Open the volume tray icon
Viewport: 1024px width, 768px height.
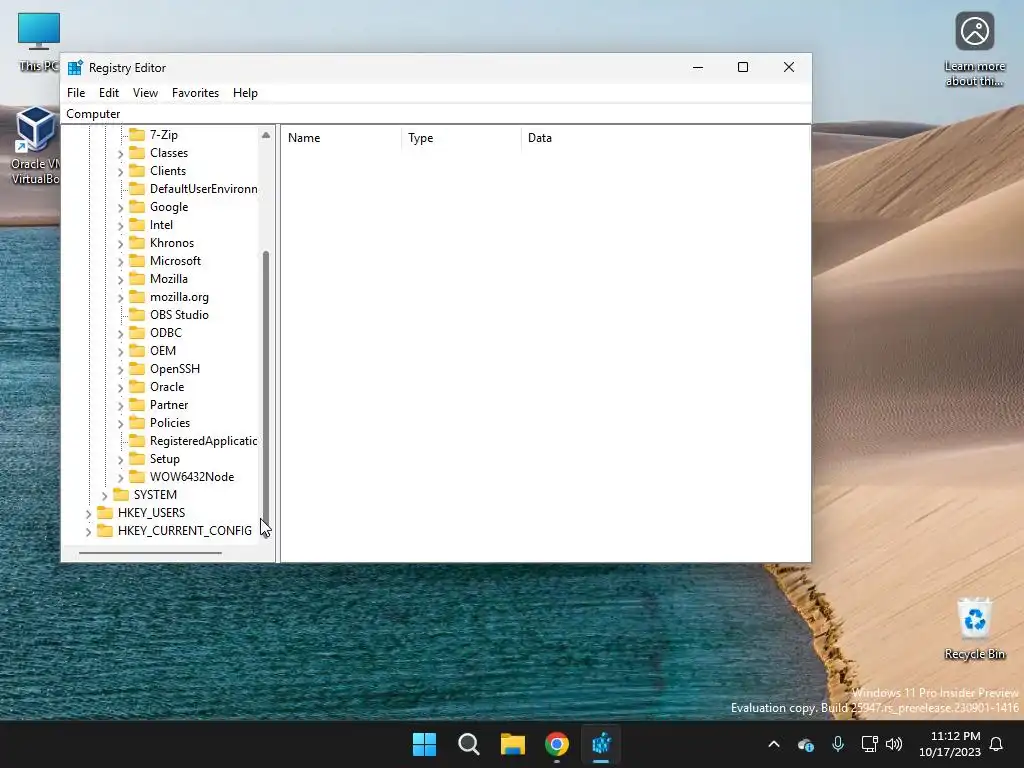tap(894, 744)
